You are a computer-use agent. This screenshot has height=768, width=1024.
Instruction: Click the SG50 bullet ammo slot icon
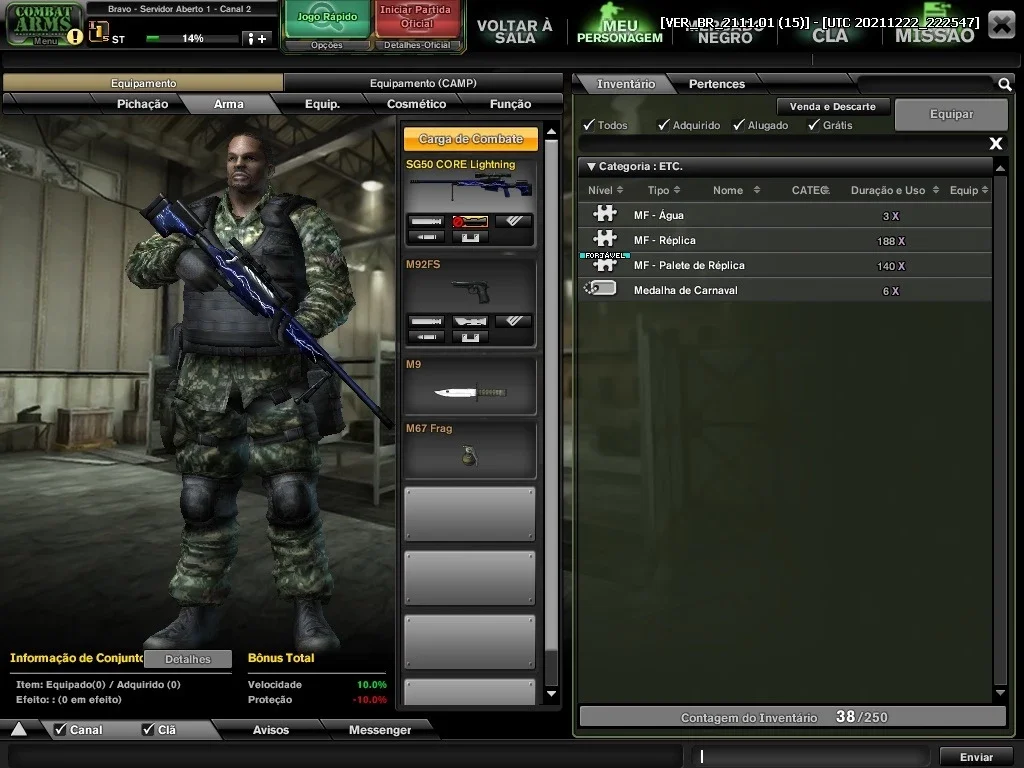click(426, 237)
